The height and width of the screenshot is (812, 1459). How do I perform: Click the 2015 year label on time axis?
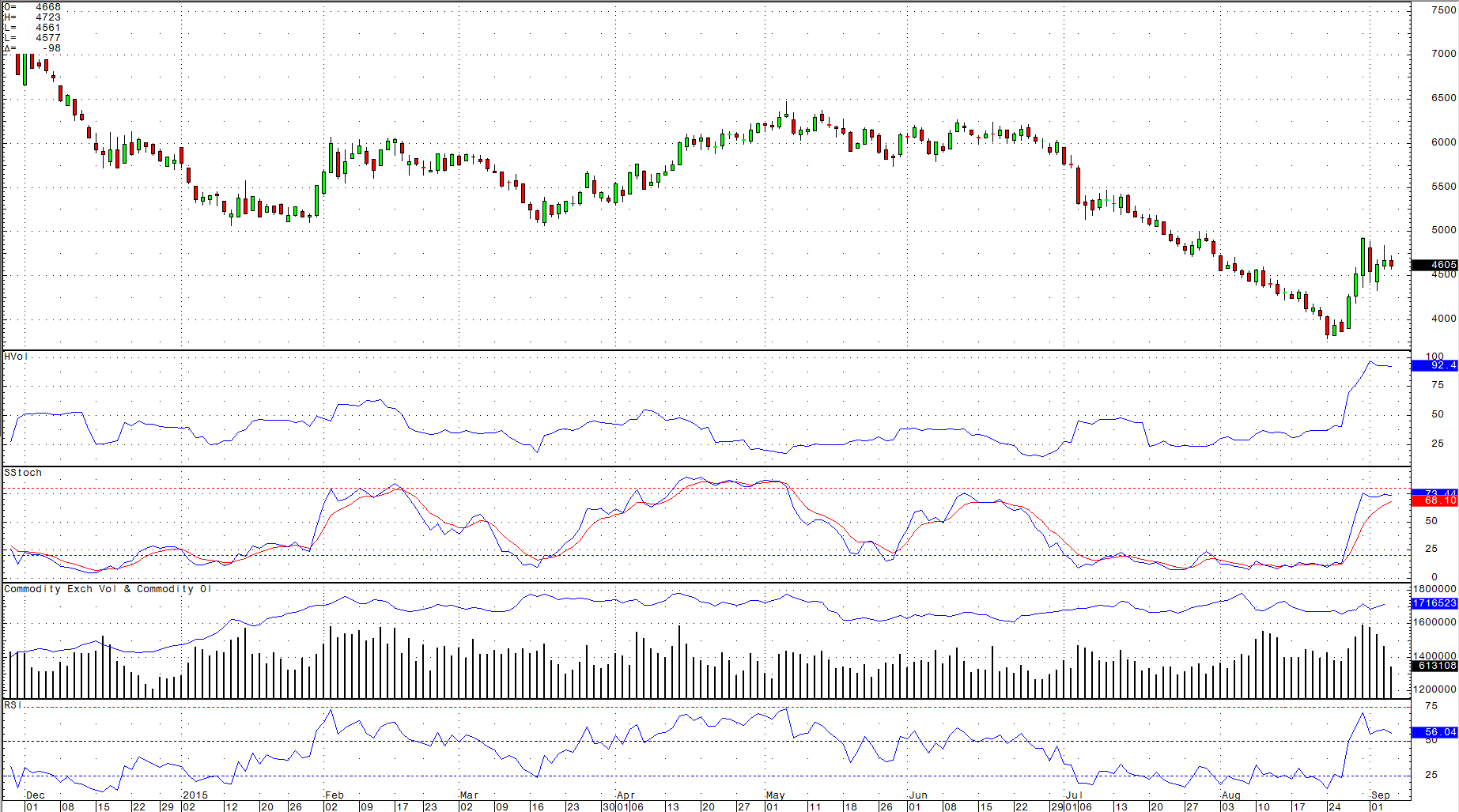[195, 795]
